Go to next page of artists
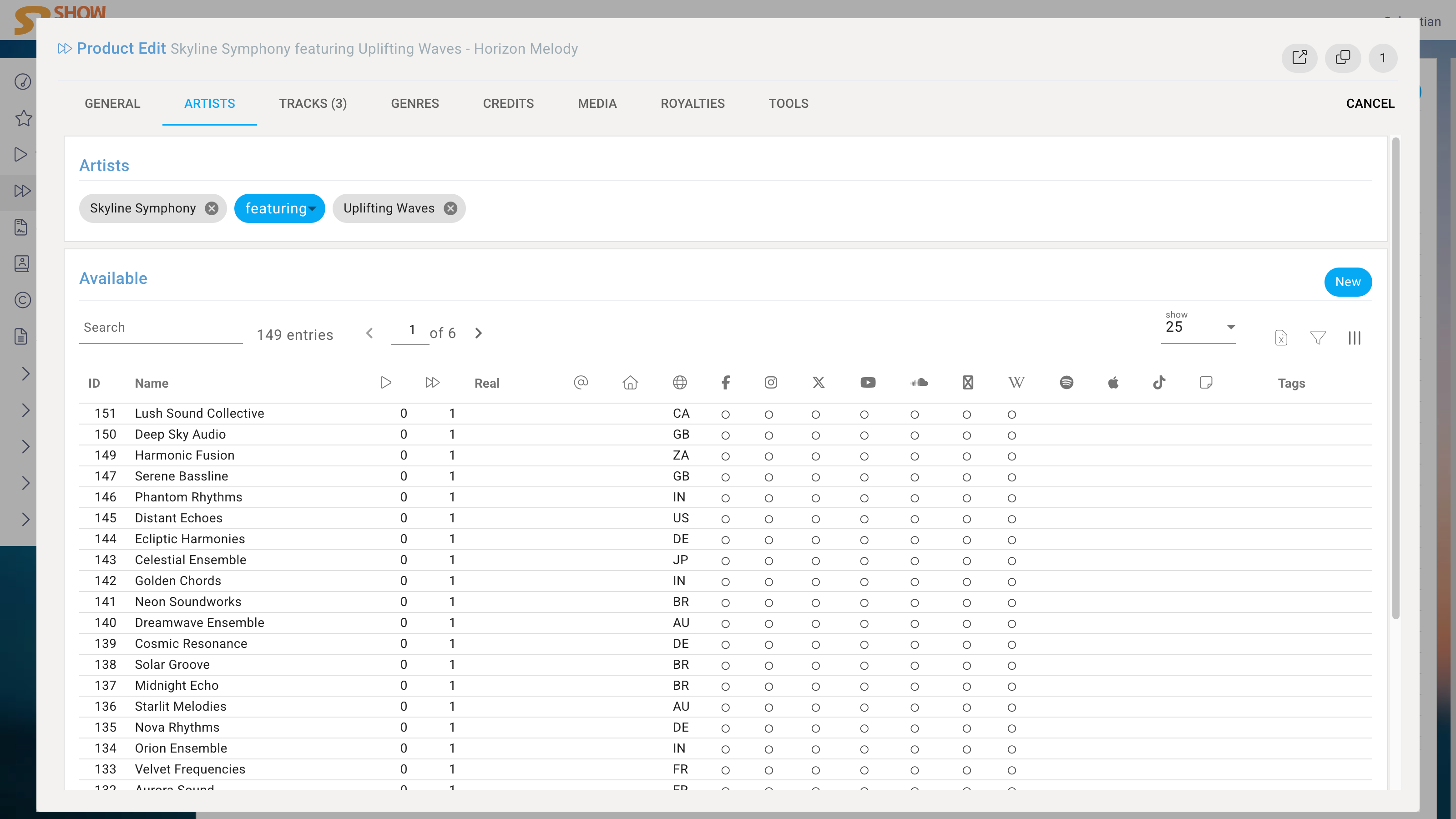1456x819 pixels. coord(478,334)
